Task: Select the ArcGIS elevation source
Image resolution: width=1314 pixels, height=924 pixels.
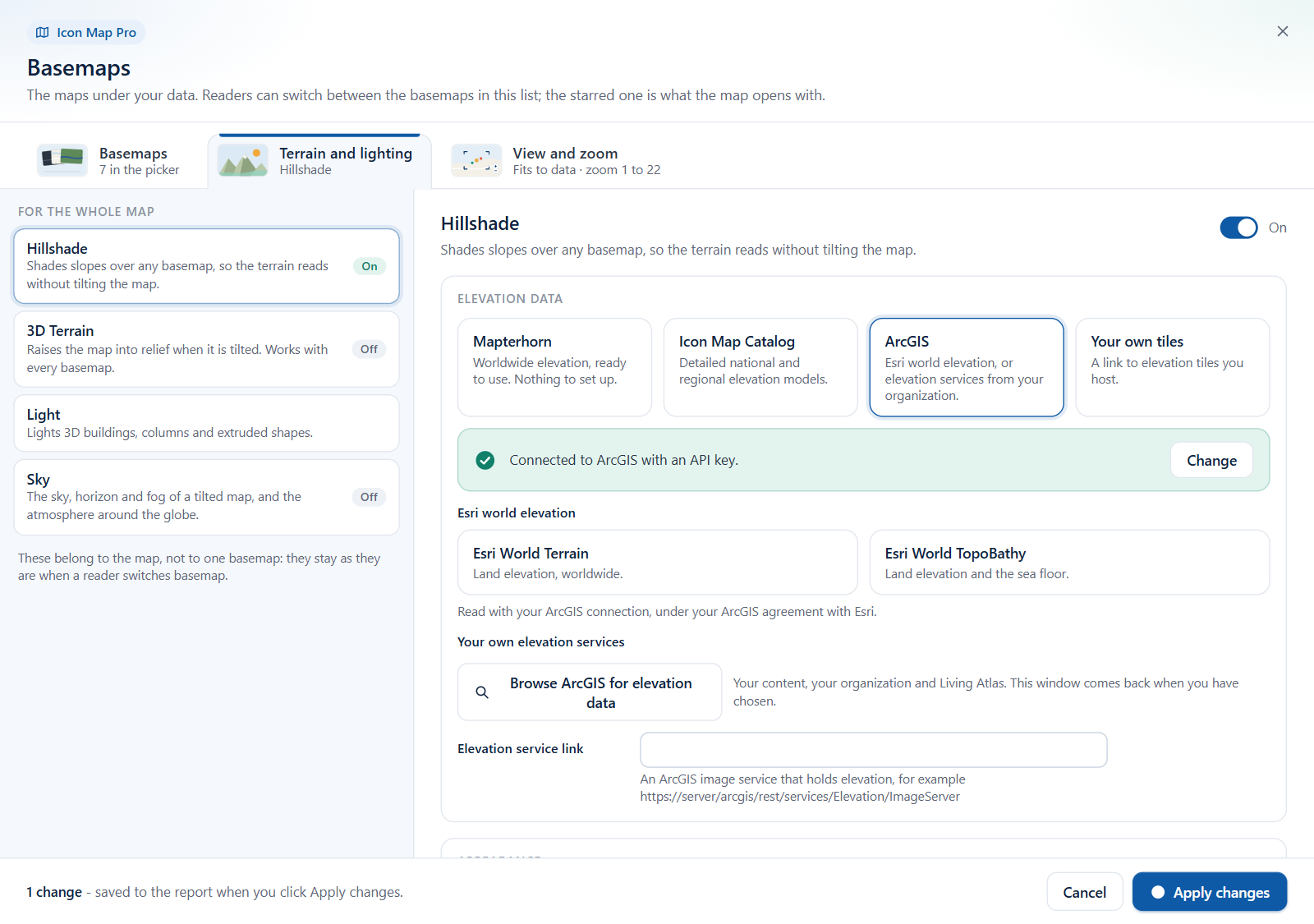Action: coord(967,367)
